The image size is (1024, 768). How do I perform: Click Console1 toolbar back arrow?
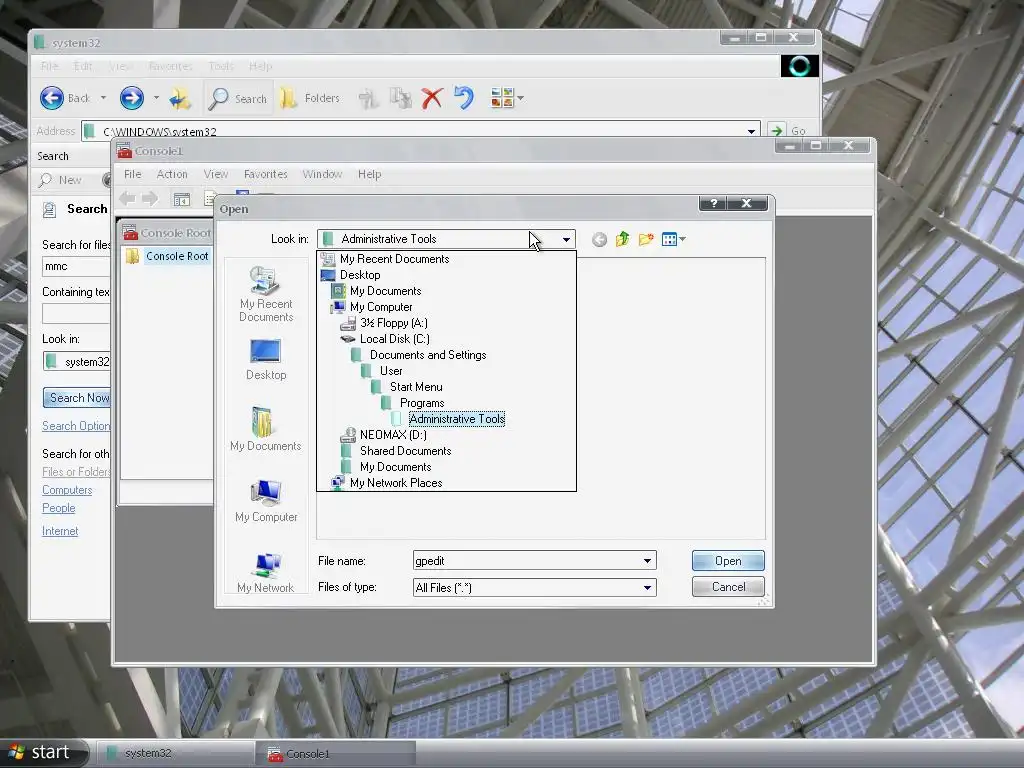(127, 199)
